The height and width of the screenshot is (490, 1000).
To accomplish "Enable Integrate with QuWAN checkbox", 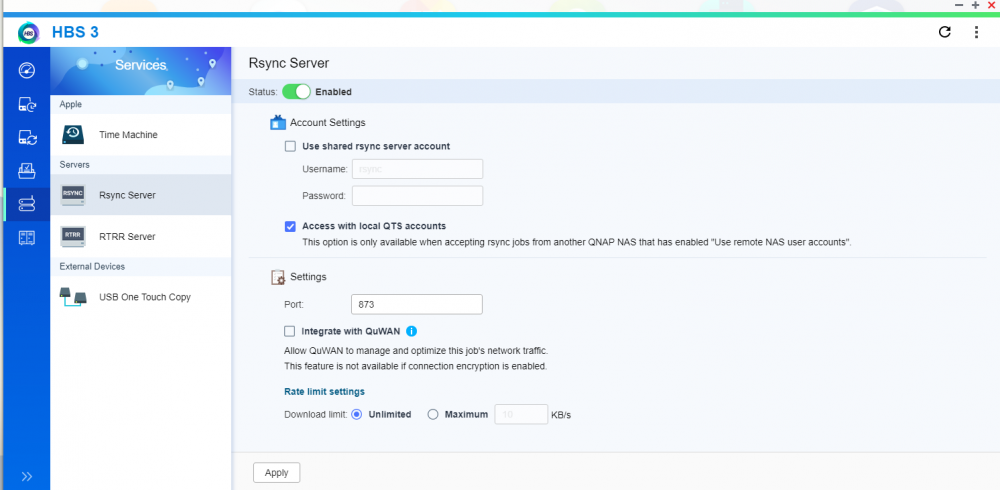I will pyautogui.click(x=290, y=331).
